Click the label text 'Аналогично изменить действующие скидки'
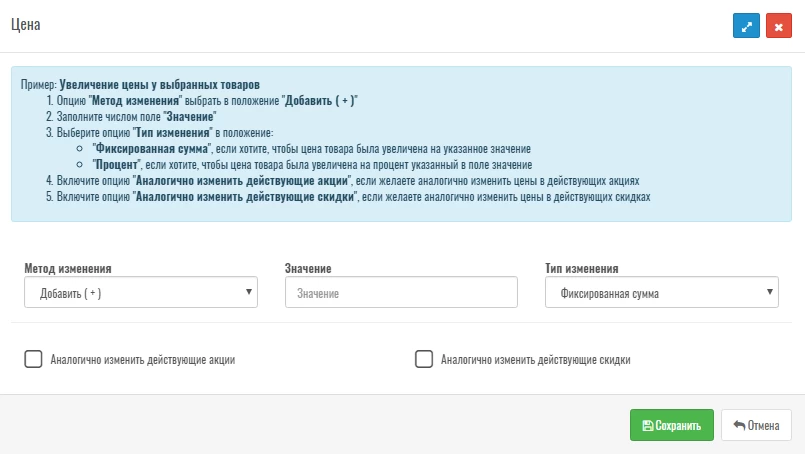The image size is (805, 454). [536, 360]
